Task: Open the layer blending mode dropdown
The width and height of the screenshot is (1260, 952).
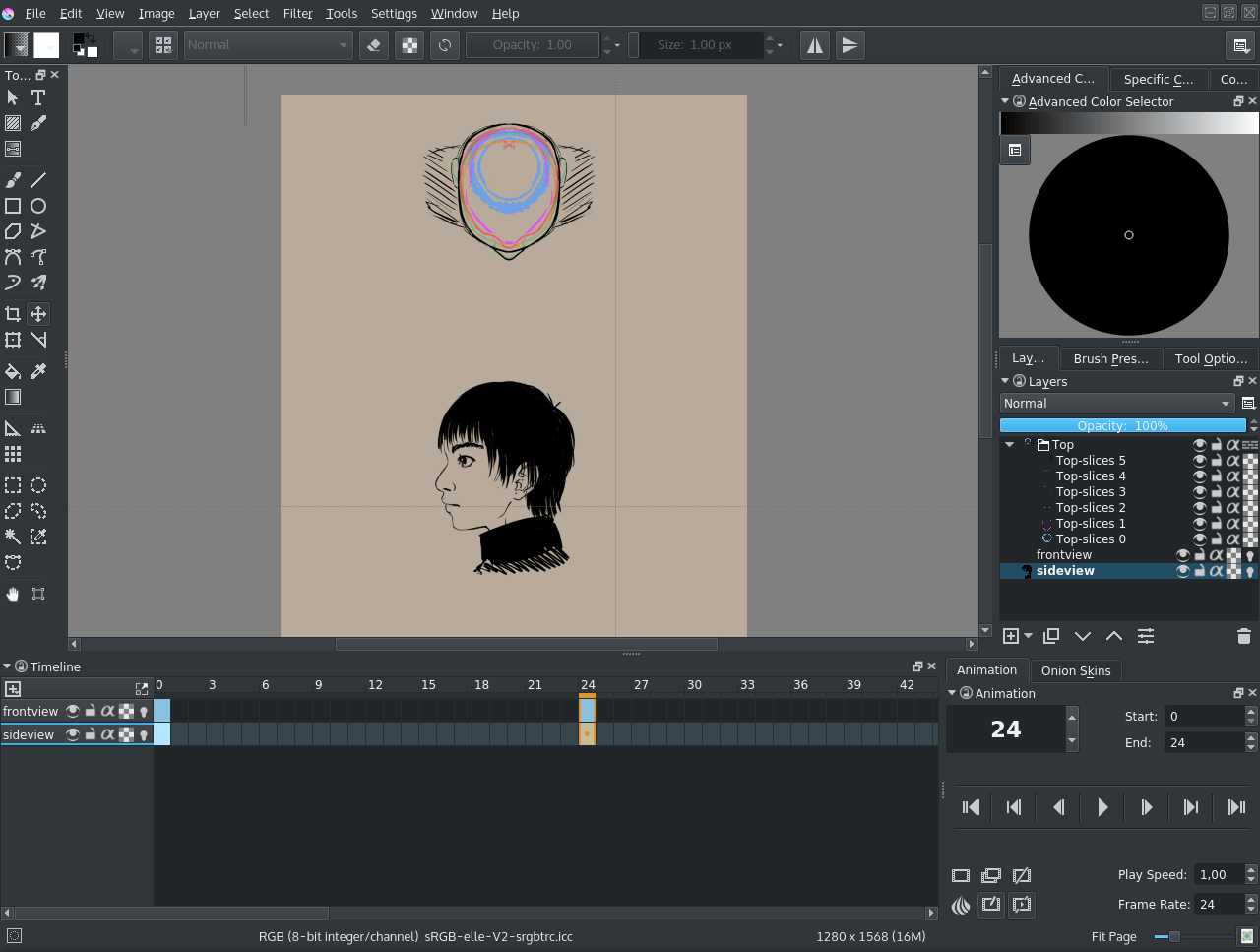Action: pos(1117,403)
